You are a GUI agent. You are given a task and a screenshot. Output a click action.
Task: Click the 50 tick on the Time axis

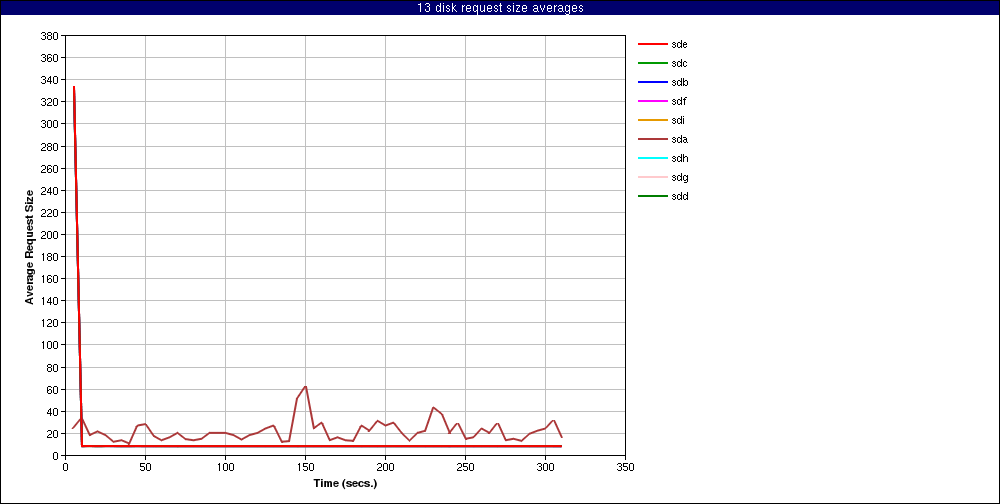point(145,467)
